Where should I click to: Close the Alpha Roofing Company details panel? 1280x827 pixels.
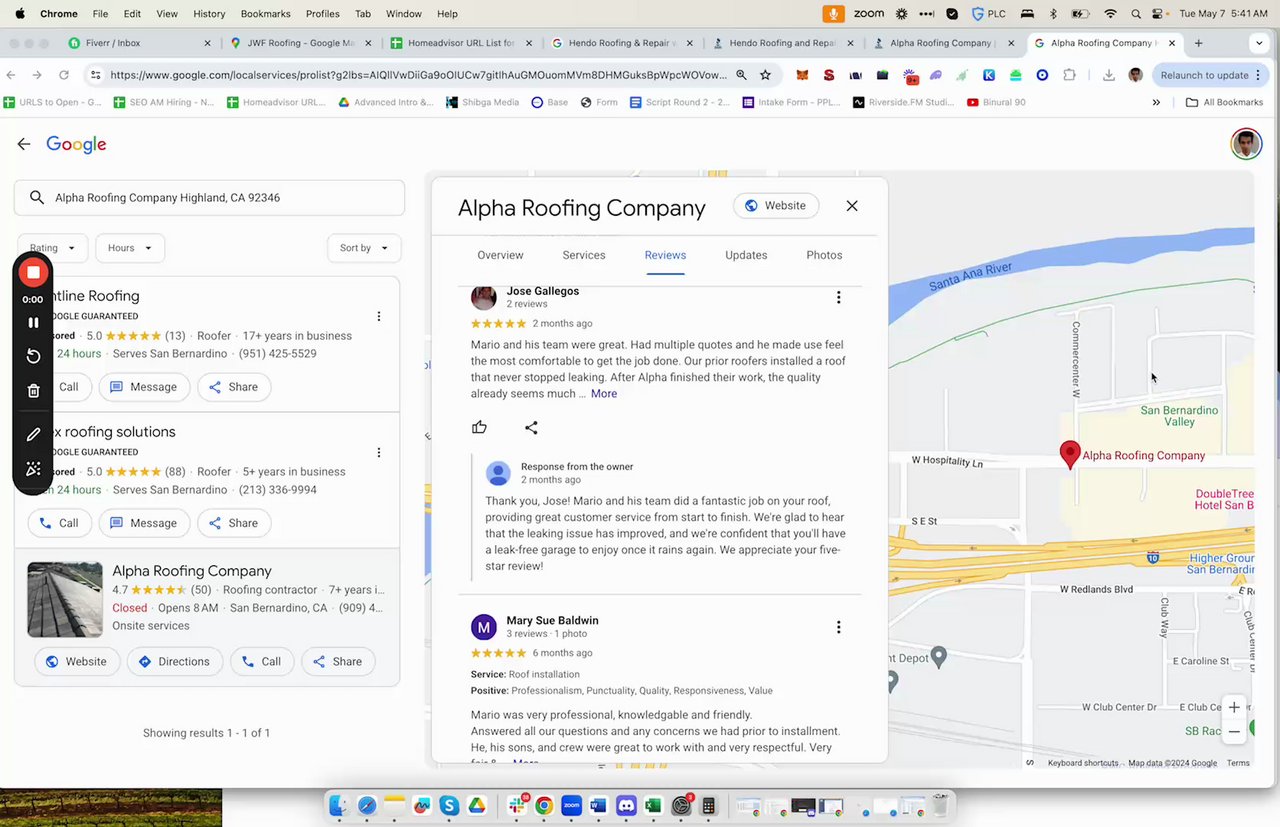tap(852, 206)
